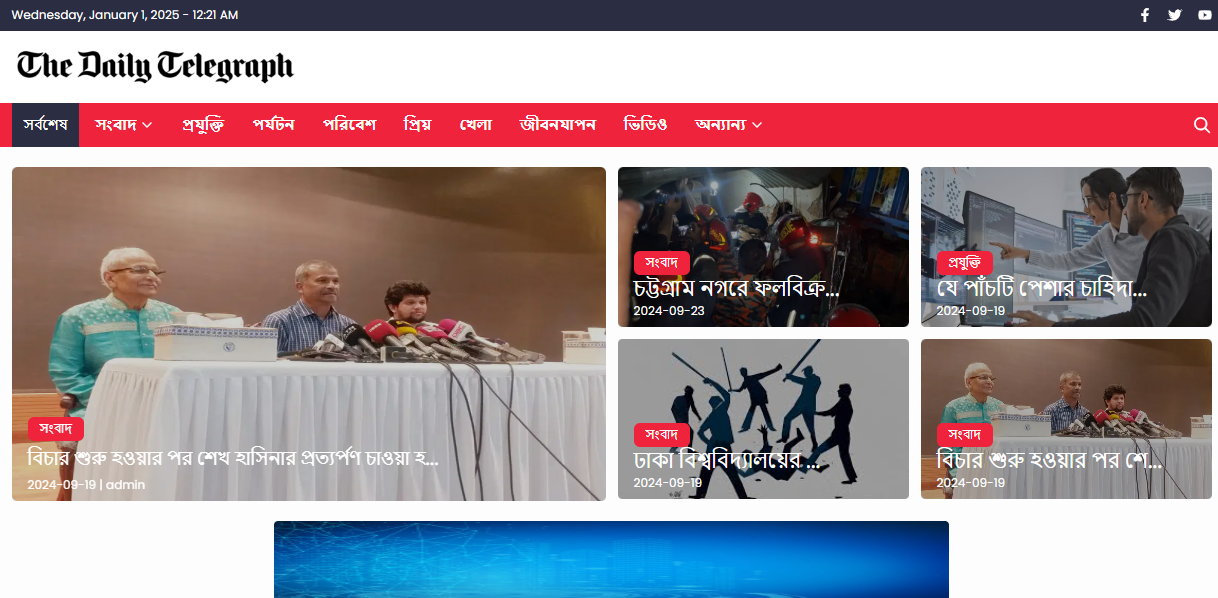
Task: Open headline চট্টগ্রাম নগরে ফলবিক্র...
Action: click(736, 289)
